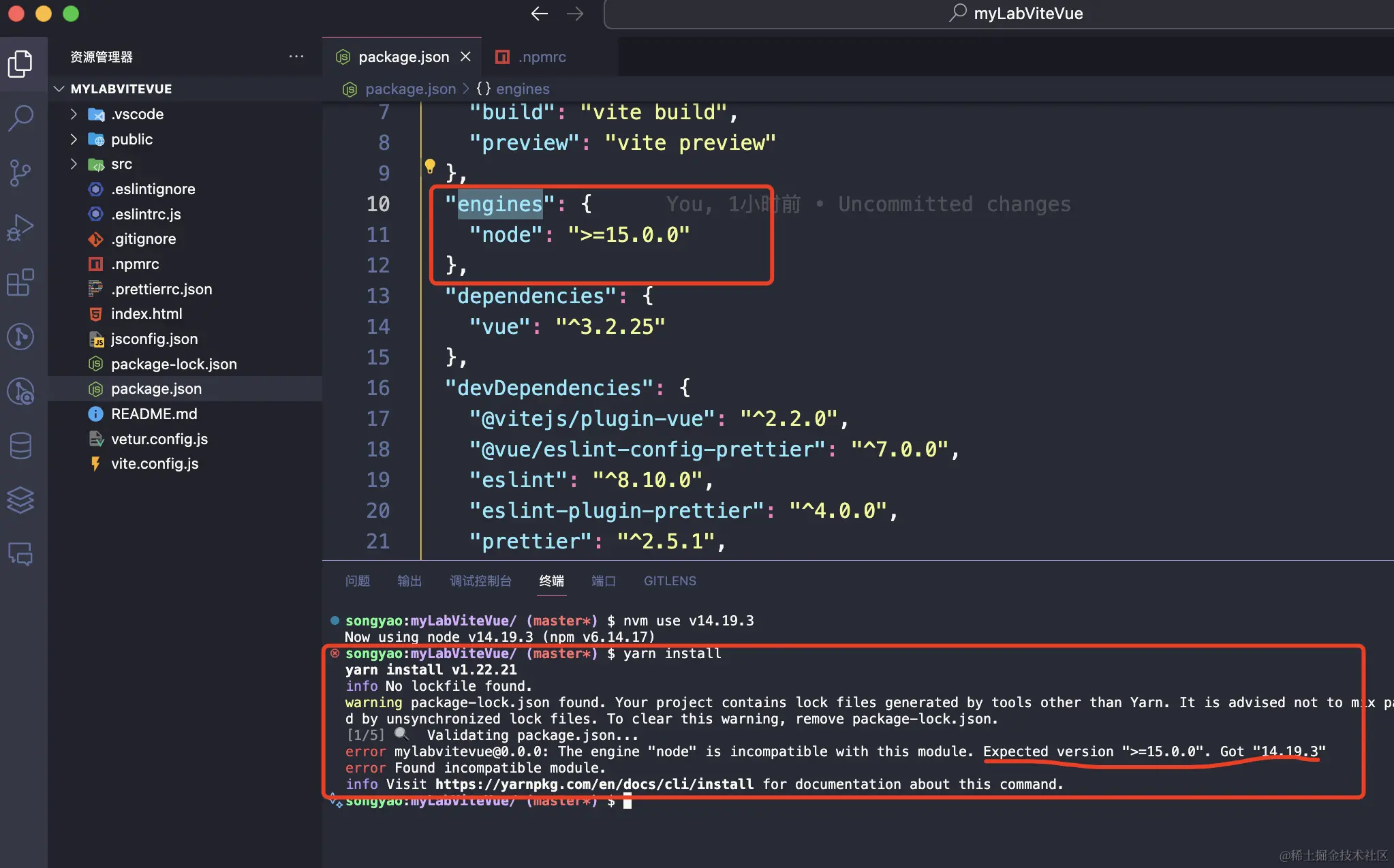Open the Extensions view

coord(21,281)
